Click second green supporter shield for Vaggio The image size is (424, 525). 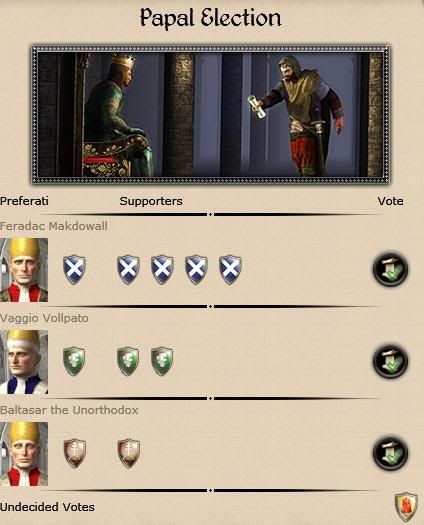162,361
